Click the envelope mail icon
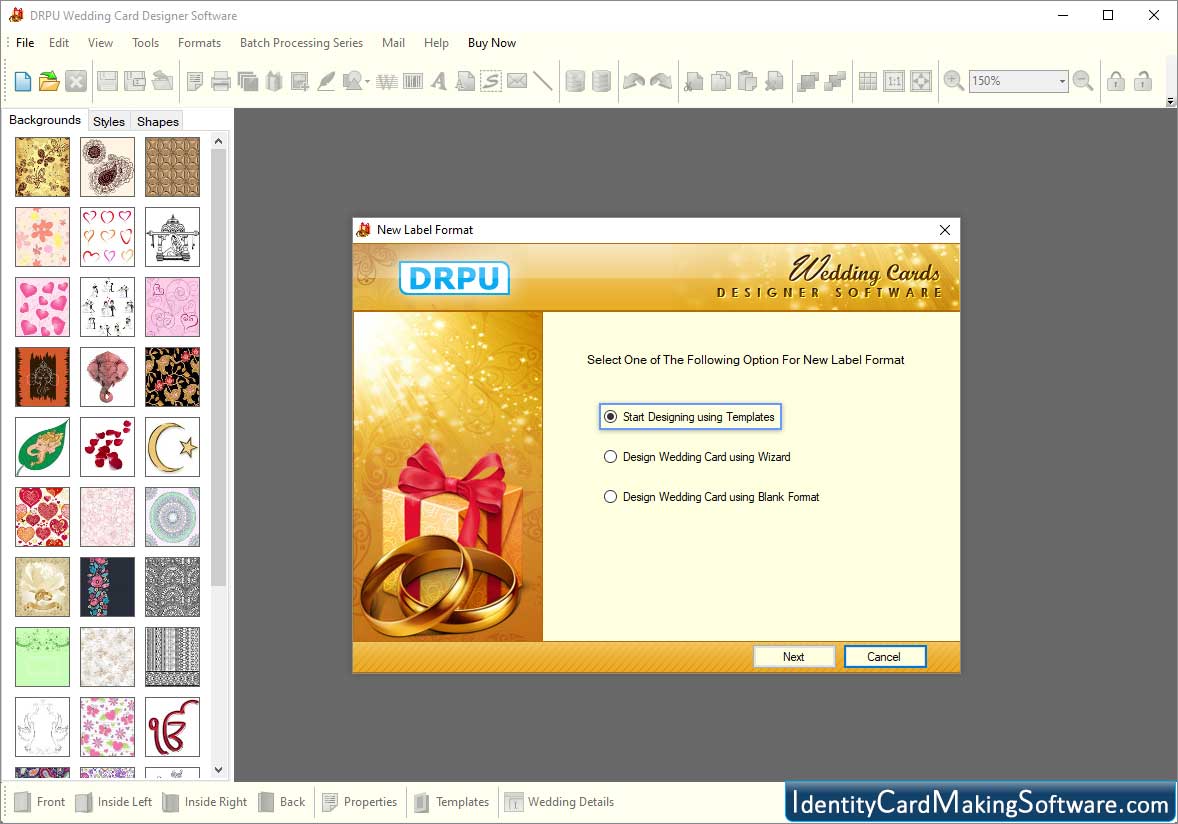The width and height of the screenshot is (1178, 824). 517,81
